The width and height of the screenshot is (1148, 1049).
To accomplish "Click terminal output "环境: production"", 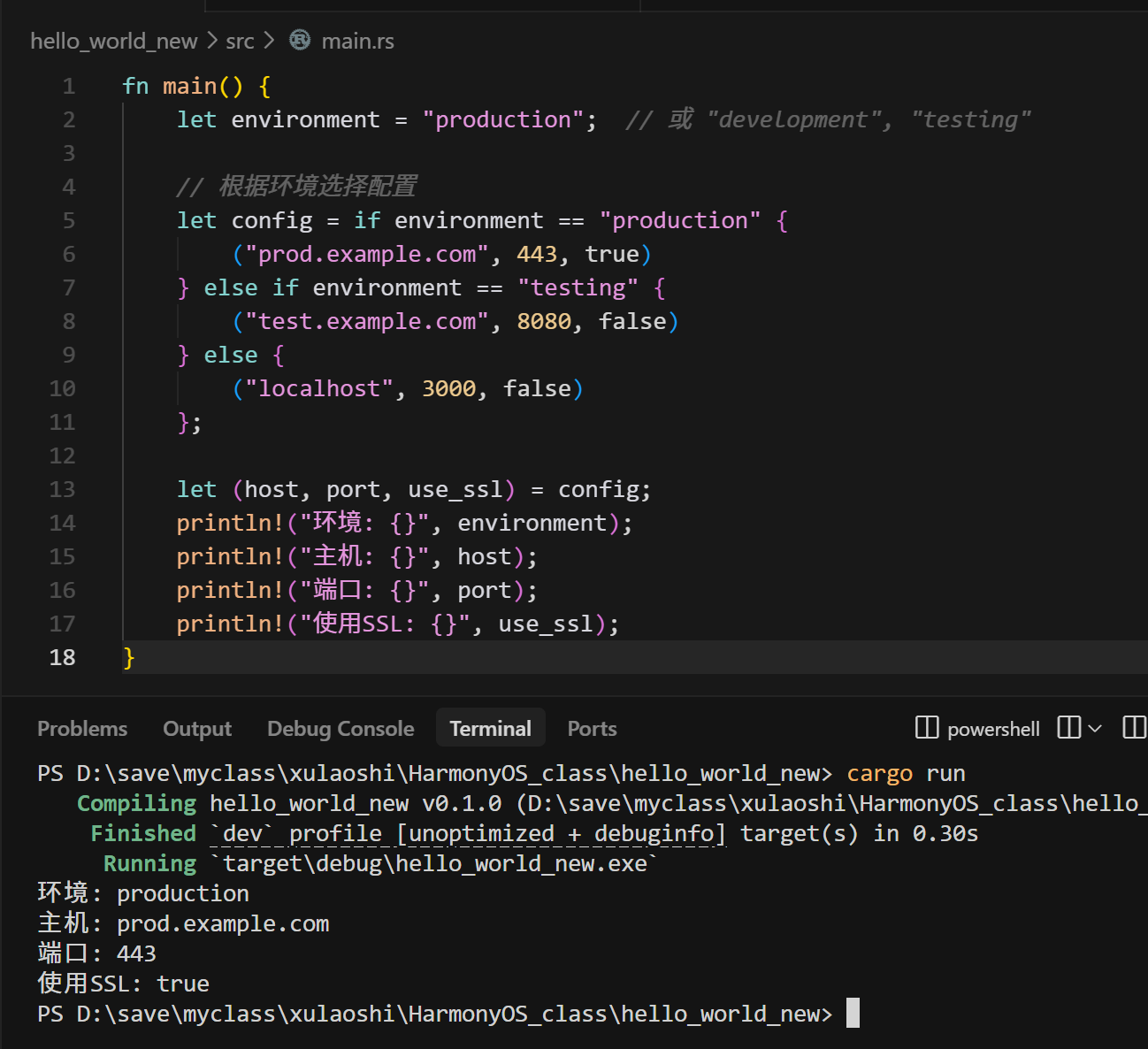I will tap(143, 894).
